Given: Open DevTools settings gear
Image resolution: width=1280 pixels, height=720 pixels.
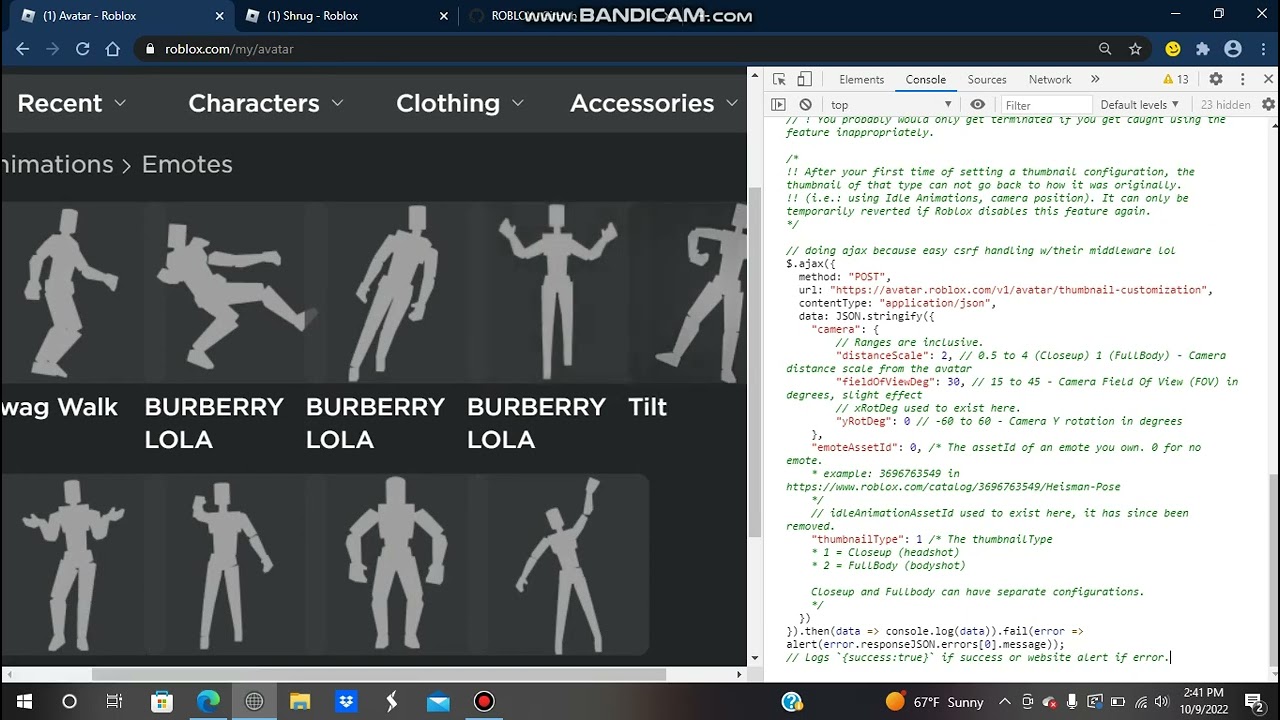Looking at the screenshot, I should point(1216,79).
